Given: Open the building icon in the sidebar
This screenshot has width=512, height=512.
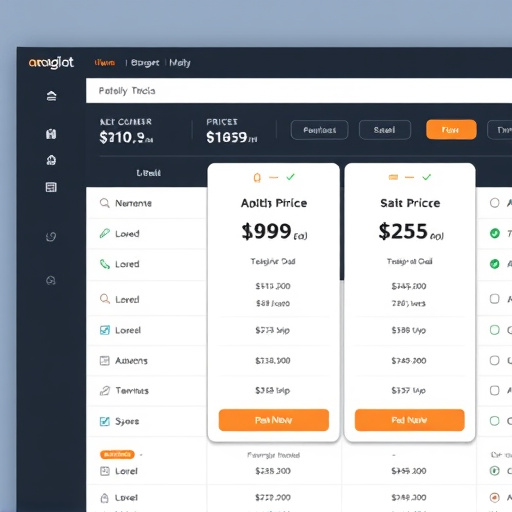Looking at the screenshot, I should click(51, 134).
